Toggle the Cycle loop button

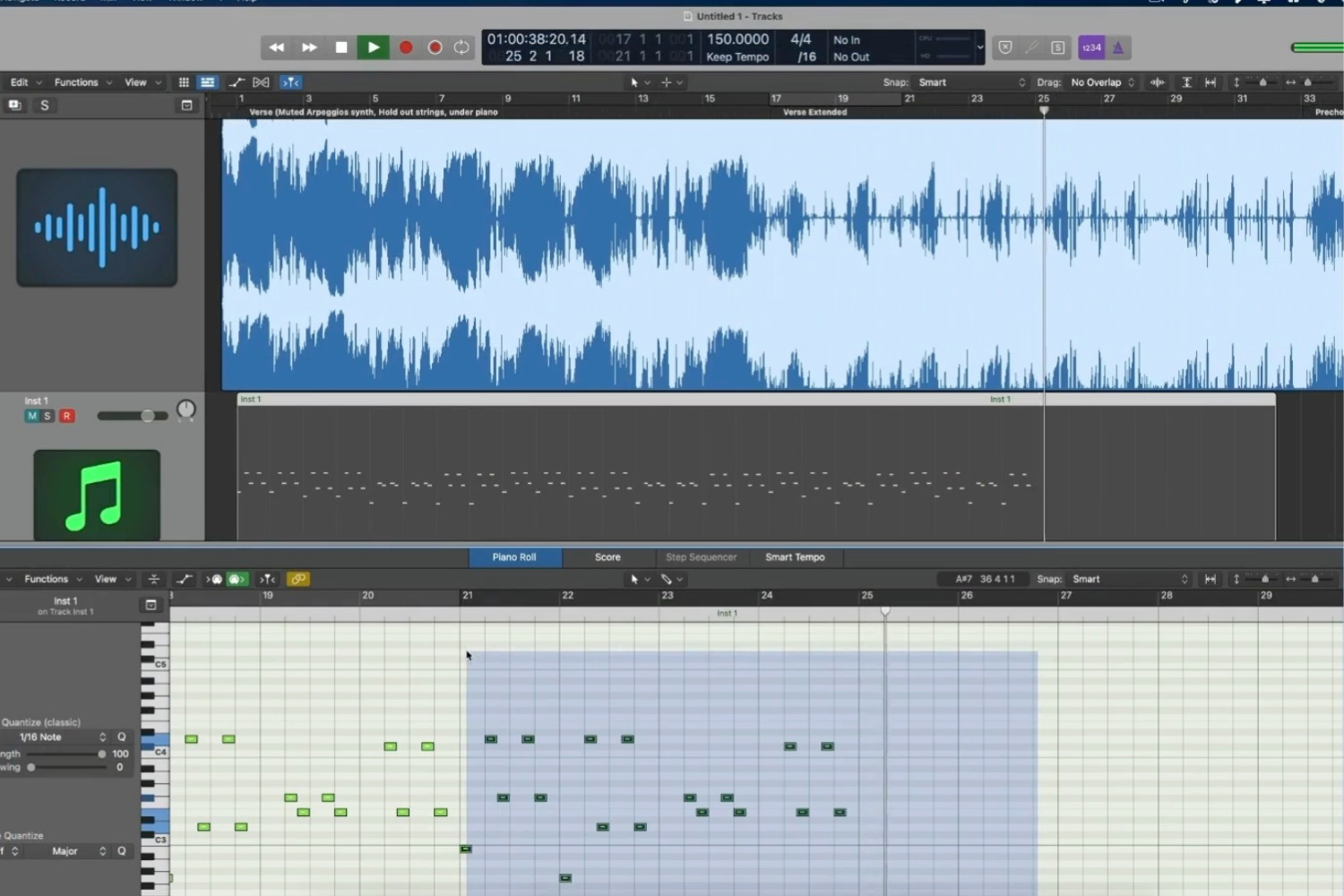click(x=461, y=47)
